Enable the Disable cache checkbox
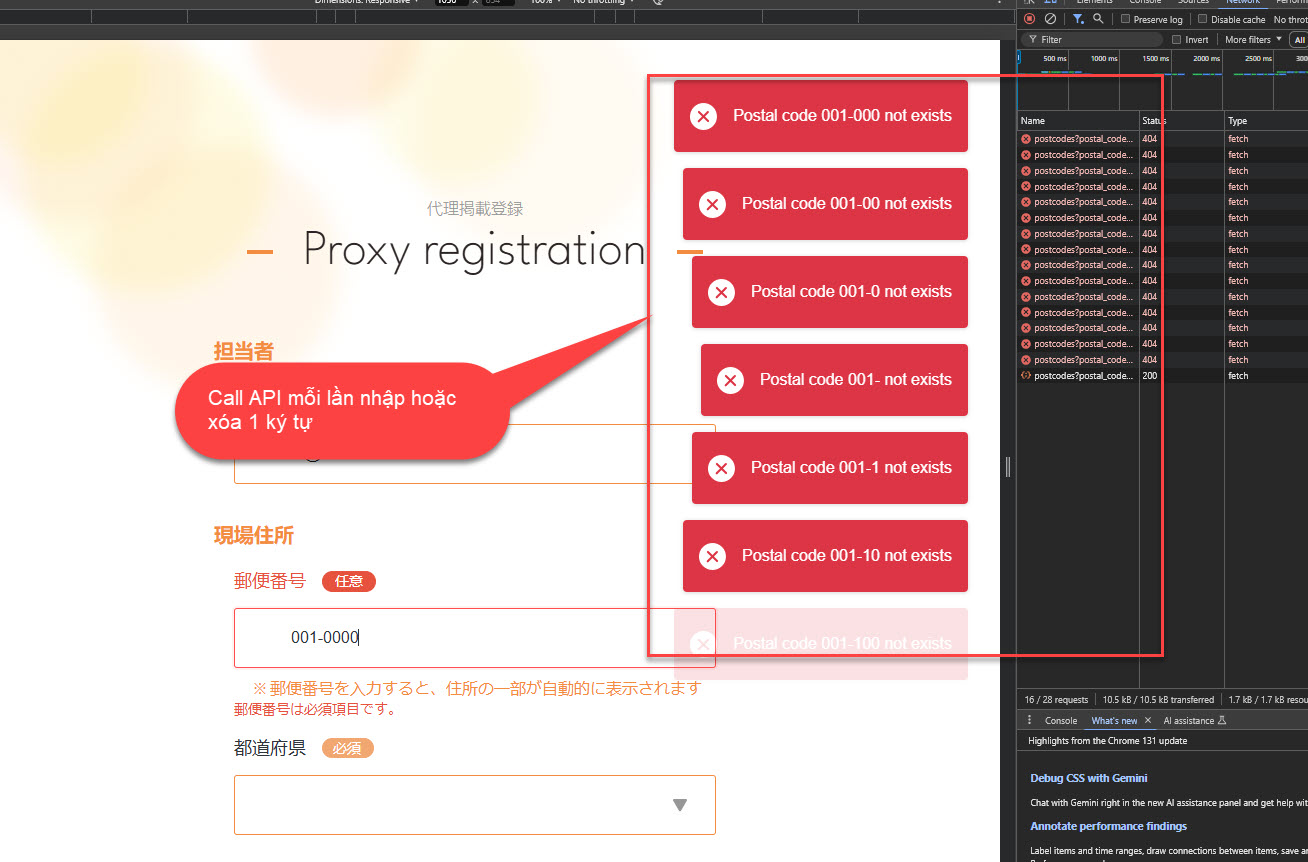The image size is (1308, 862). [x=1203, y=19]
